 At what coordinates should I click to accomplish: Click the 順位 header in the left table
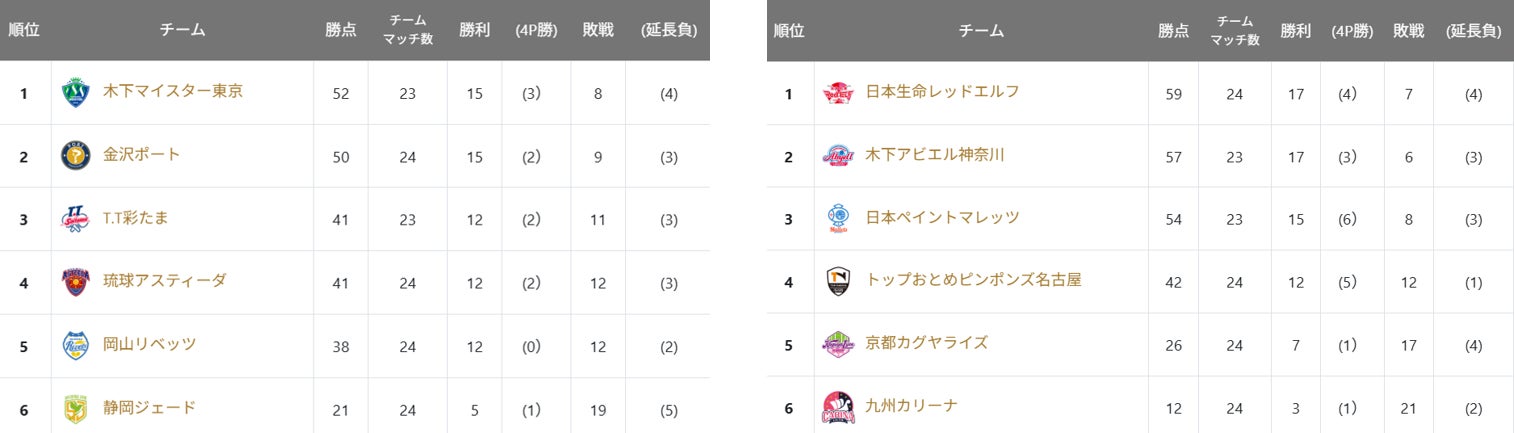click(24, 30)
